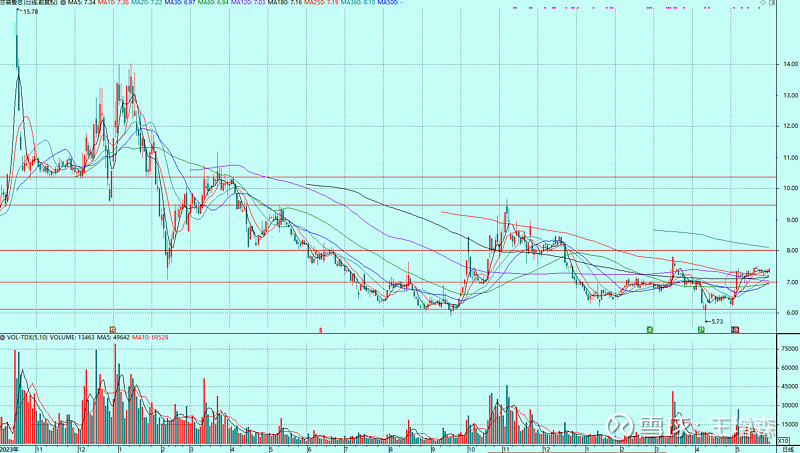Click the MA180: 7.16 indicator label
This screenshot has width=800, height=453.
[285, 3]
